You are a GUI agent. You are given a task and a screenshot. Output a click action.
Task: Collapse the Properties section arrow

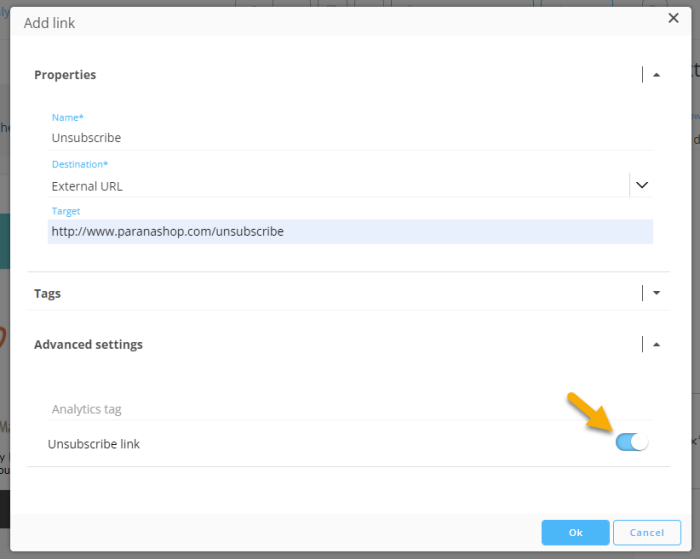coord(656,75)
